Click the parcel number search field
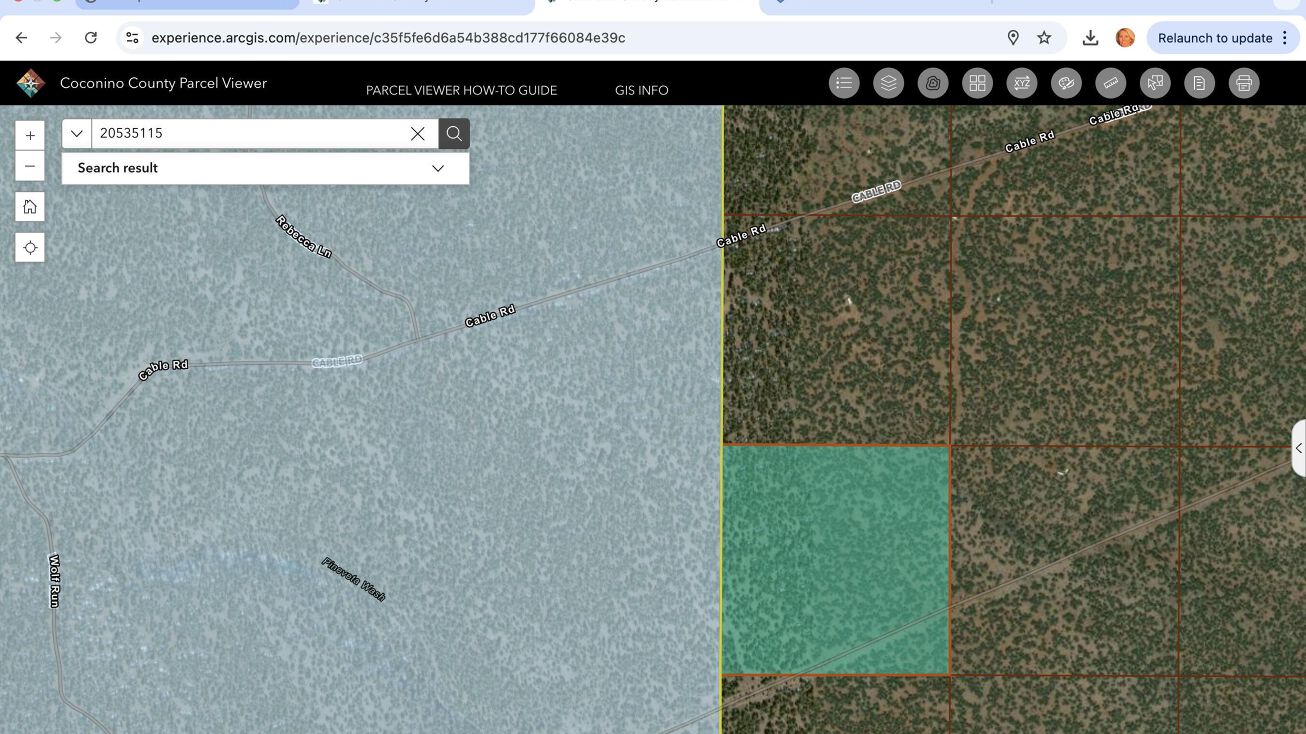Screen dimensions: 1306x734 point(250,134)
